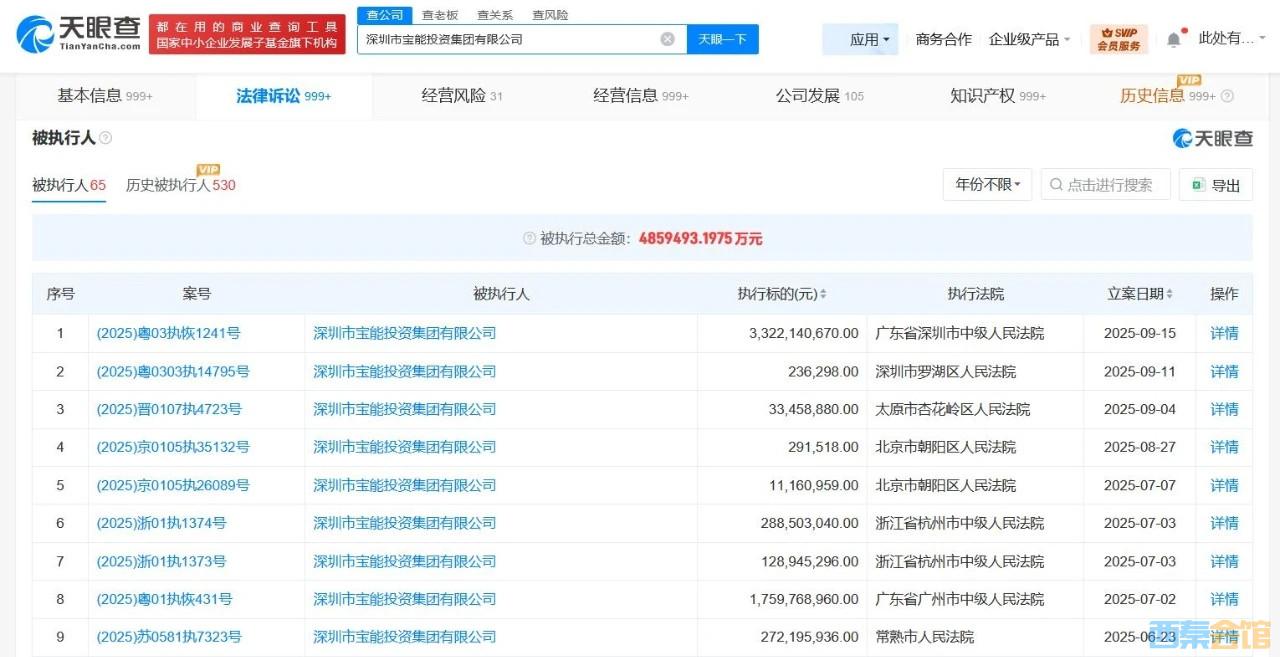Viewport: 1280px width, 657px height.
Task: Switch to 查公司 search tab
Action: point(385,15)
